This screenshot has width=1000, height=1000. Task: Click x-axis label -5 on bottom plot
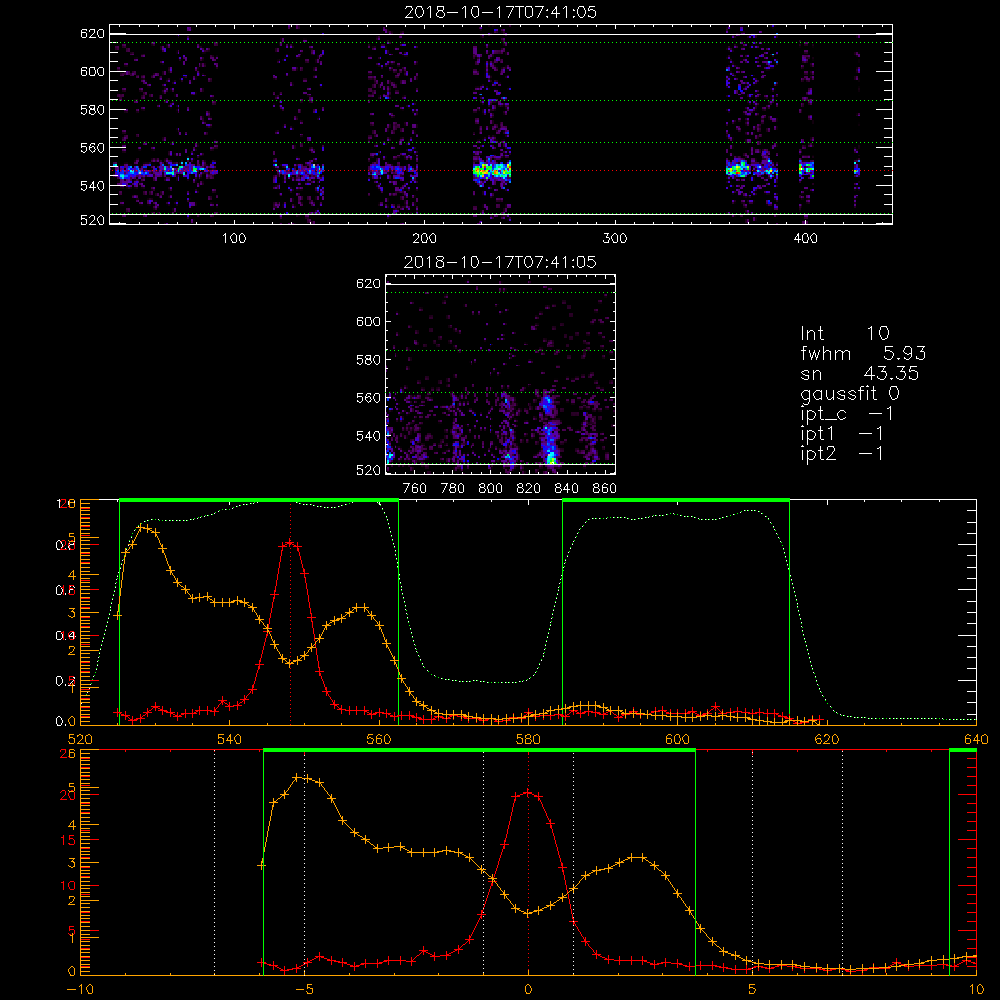click(305, 990)
